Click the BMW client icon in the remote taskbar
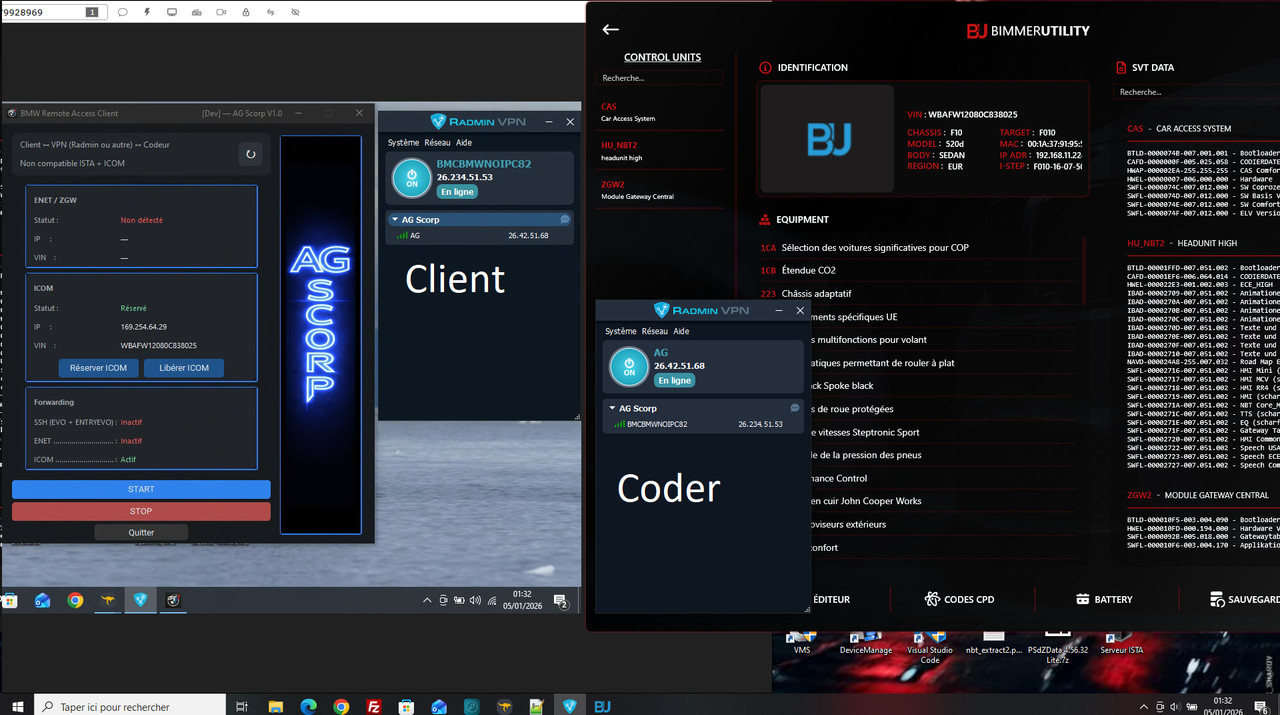This screenshot has height=715, width=1280. (x=173, y=600)
